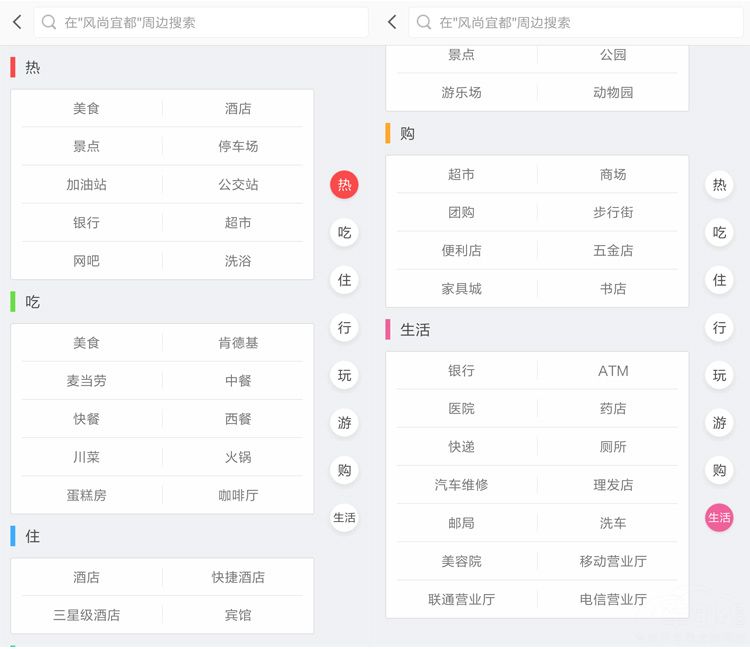Tap the 住 index circle in the left panel
Image resolution: width=750 pixels, height=649 pixels.
coord(344,280)
